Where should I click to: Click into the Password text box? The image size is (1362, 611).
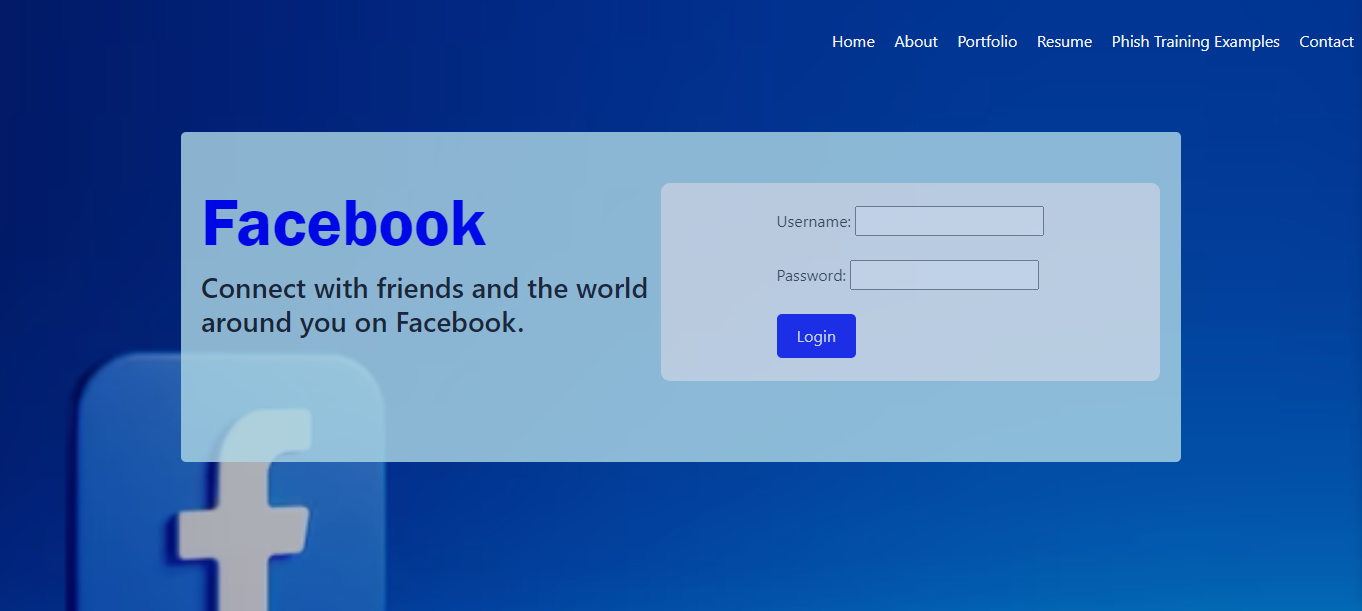944,275
